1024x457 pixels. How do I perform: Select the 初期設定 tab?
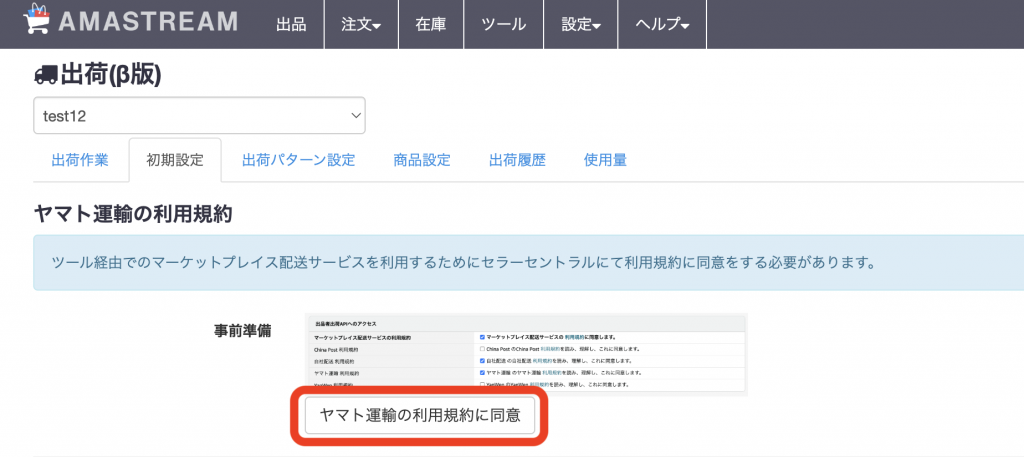click(175, 160)
